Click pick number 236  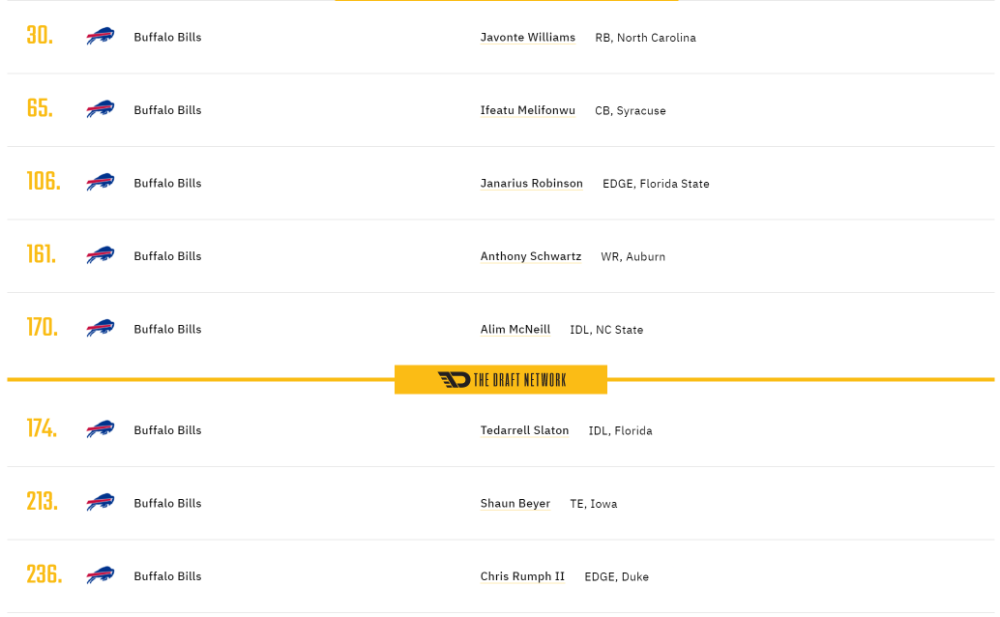tap(44, 574)
